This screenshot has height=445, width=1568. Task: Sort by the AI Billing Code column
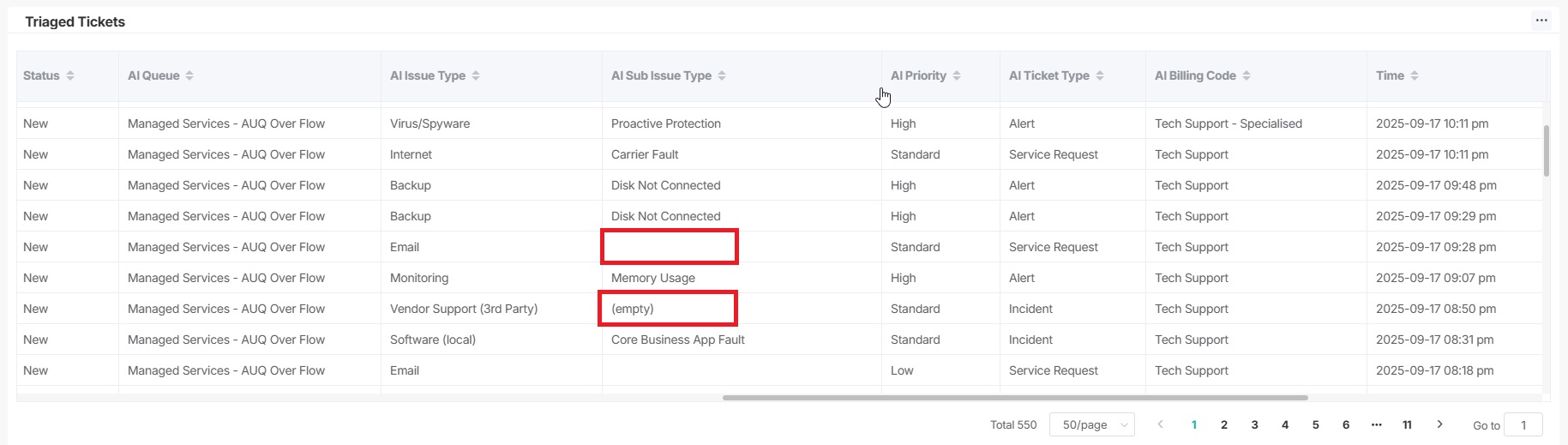pos(1247,75)
